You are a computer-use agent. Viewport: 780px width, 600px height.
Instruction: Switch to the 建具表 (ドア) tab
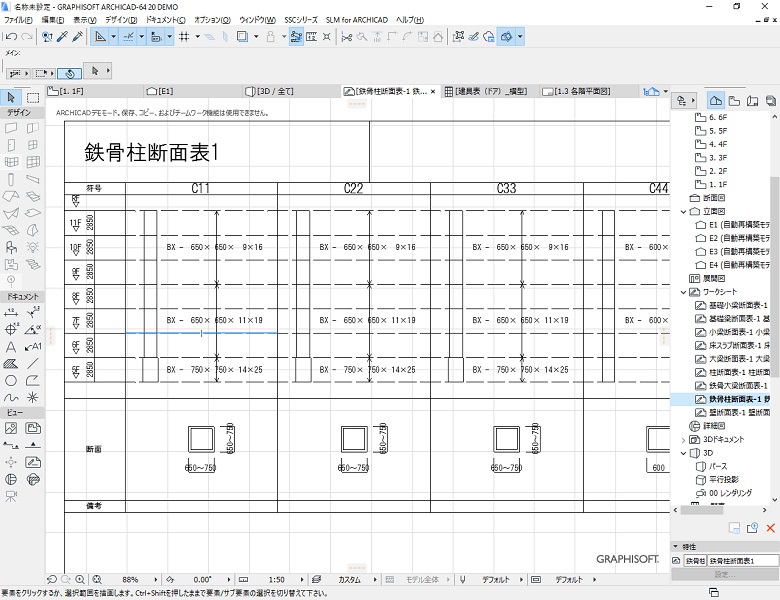[489, 91]
